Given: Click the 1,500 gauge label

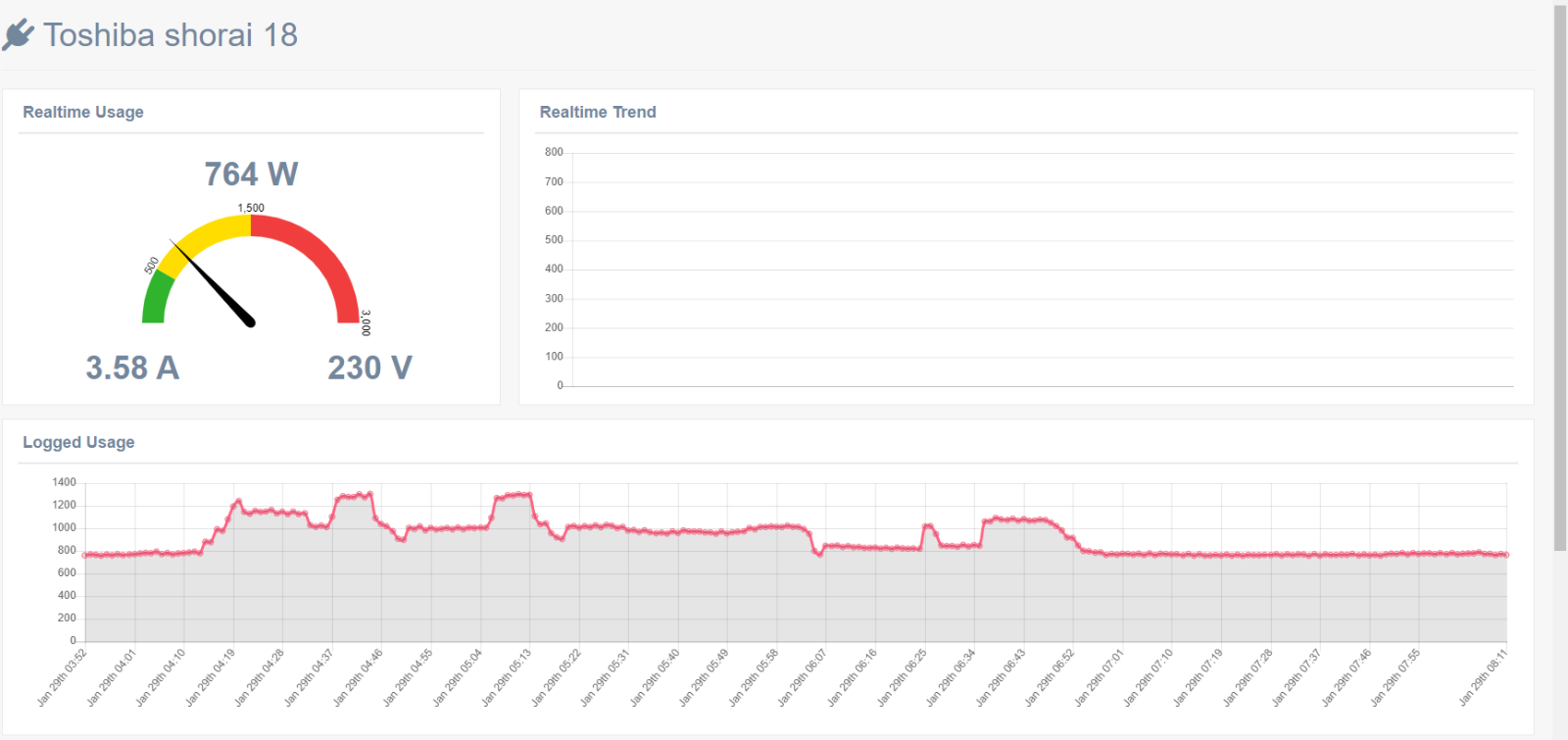Looking at the screenshot, I should [x=251, y=208].
